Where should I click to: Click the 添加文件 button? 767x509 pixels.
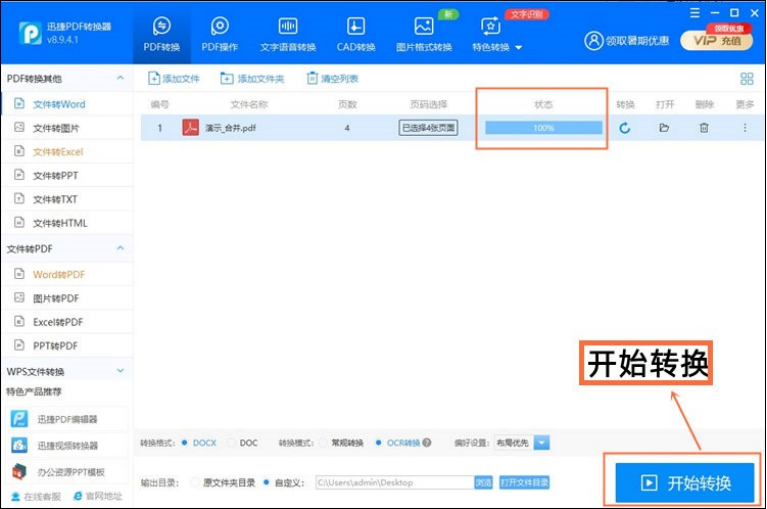[x=175, y=79]
